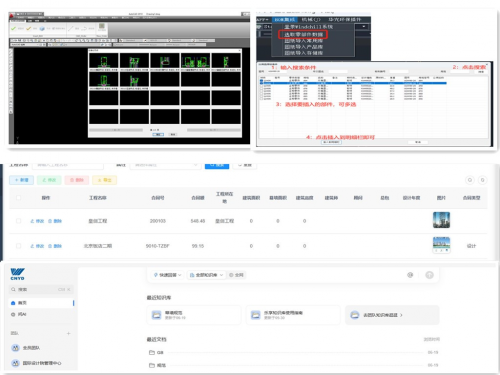Click the first circular icon right of the table toolbar
Screen dimensions: 500x375
coord(470,180)
